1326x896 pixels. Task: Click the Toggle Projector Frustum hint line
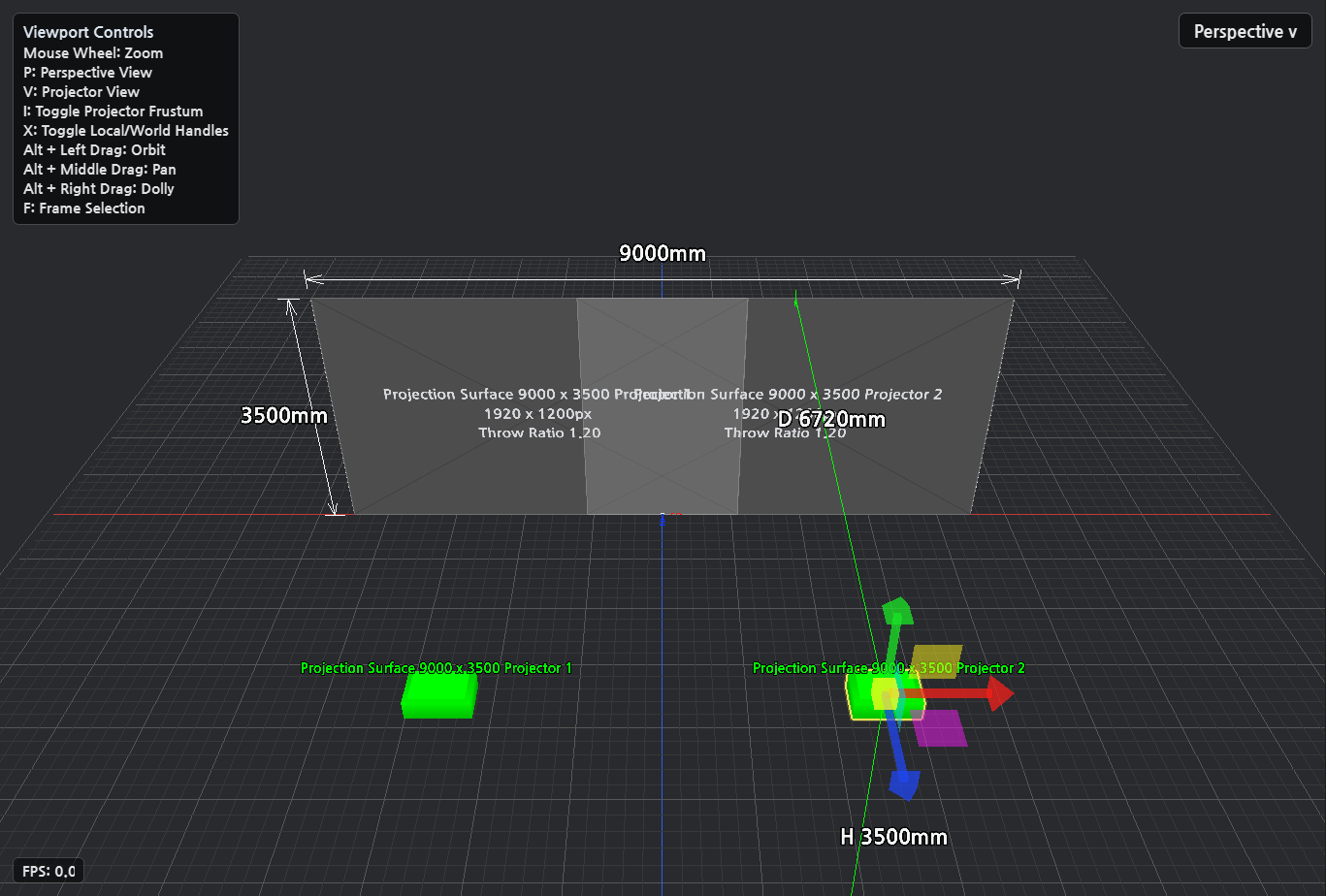[113, 112]
